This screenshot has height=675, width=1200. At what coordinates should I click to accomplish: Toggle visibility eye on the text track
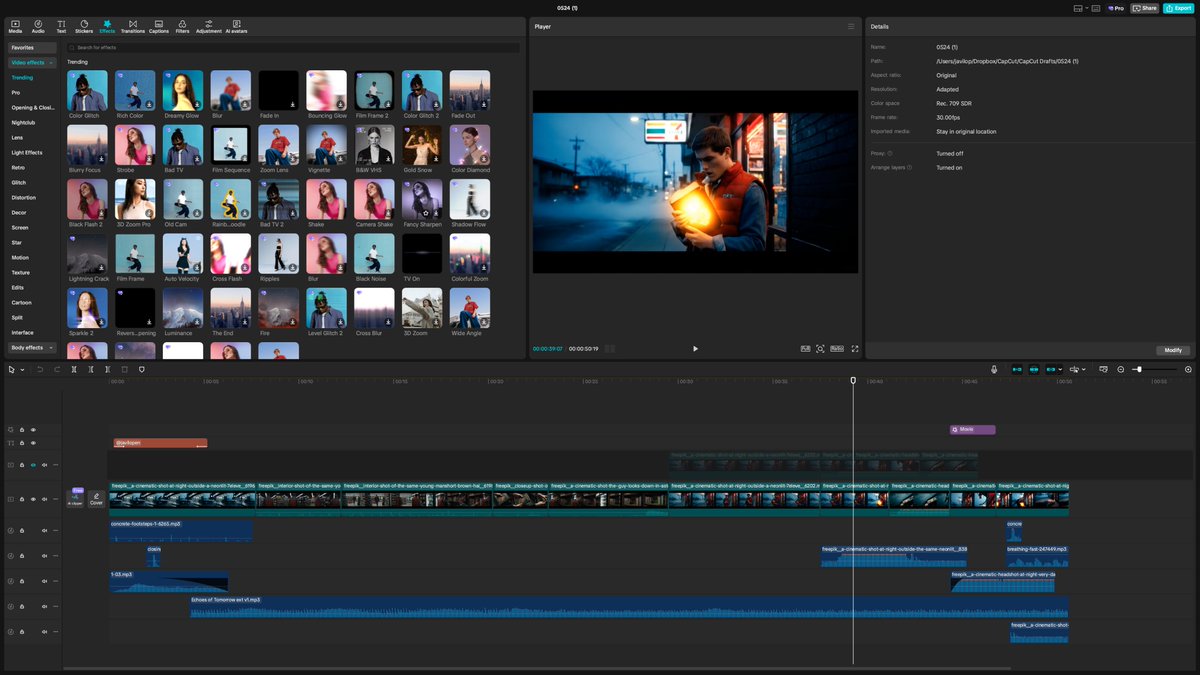[x=33, y=442]
